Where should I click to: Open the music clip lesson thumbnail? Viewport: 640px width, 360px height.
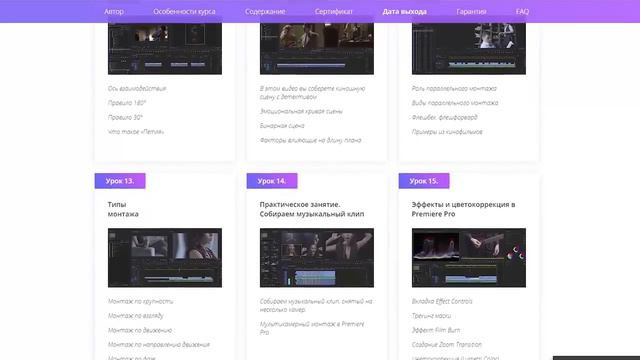pyautogui.click(x=317, y=258)
